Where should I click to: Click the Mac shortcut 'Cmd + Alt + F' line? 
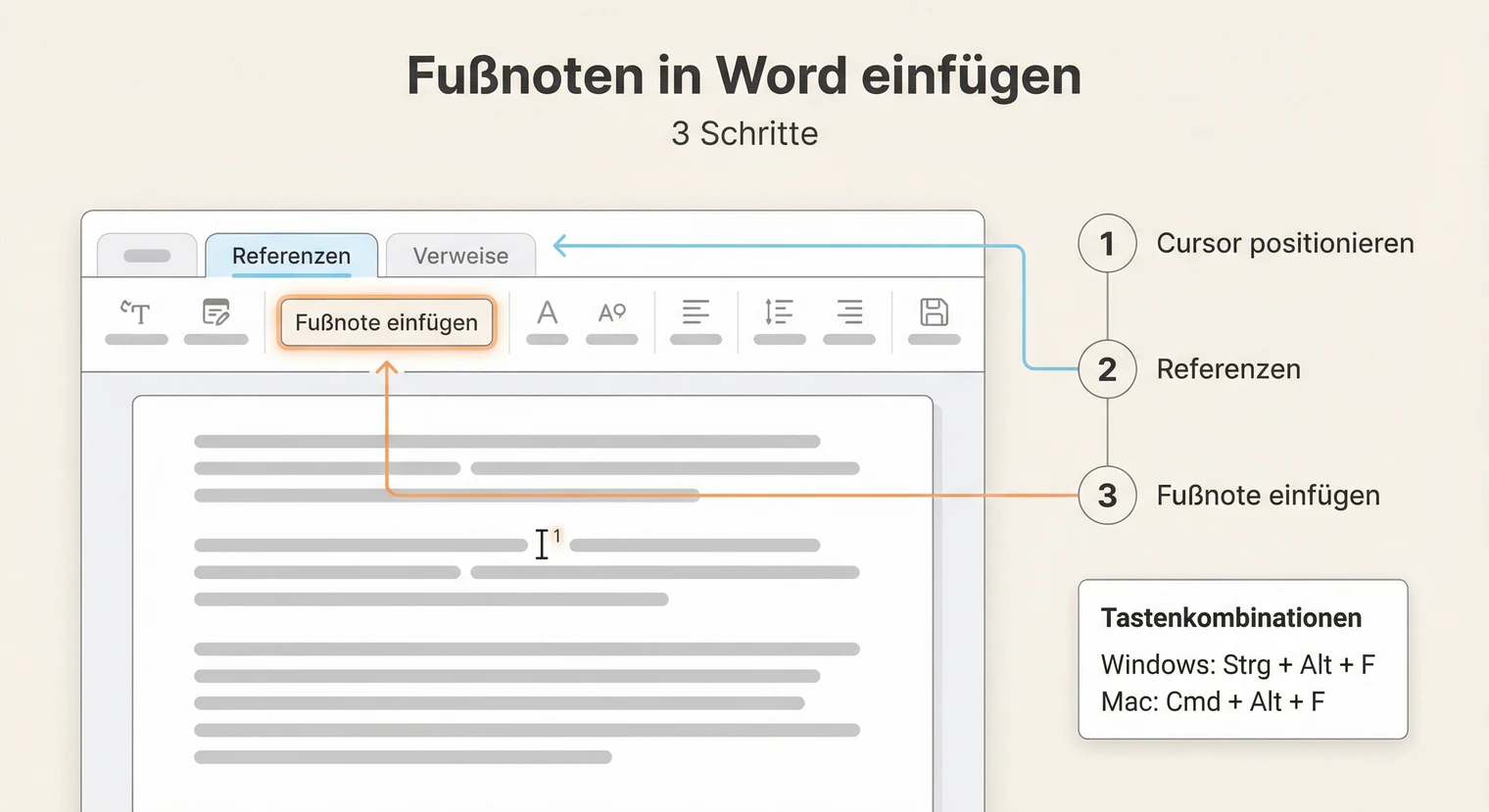[x=1213, y=701]
